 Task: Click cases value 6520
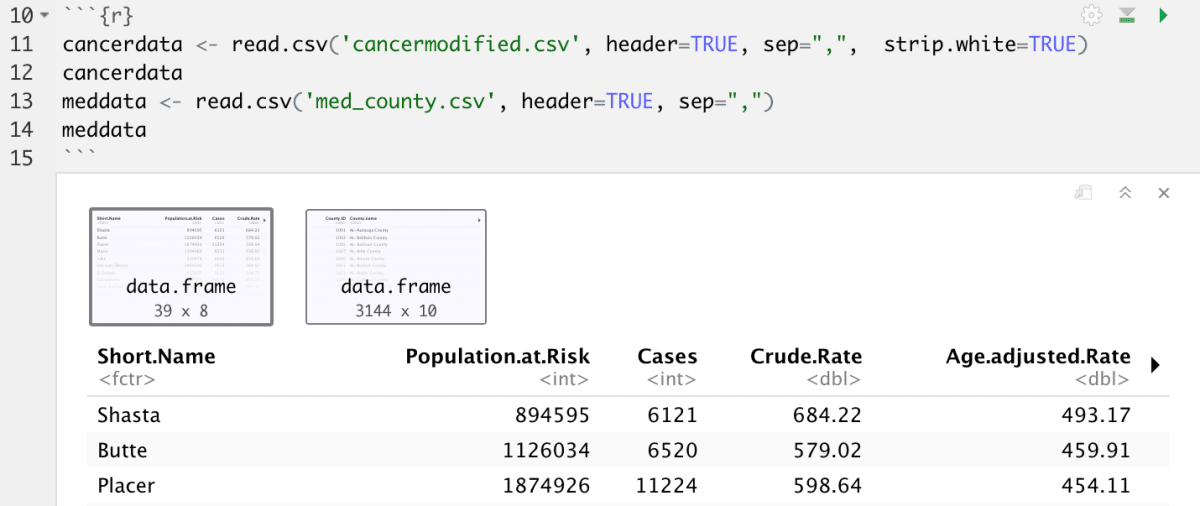[x=673, y=450]
